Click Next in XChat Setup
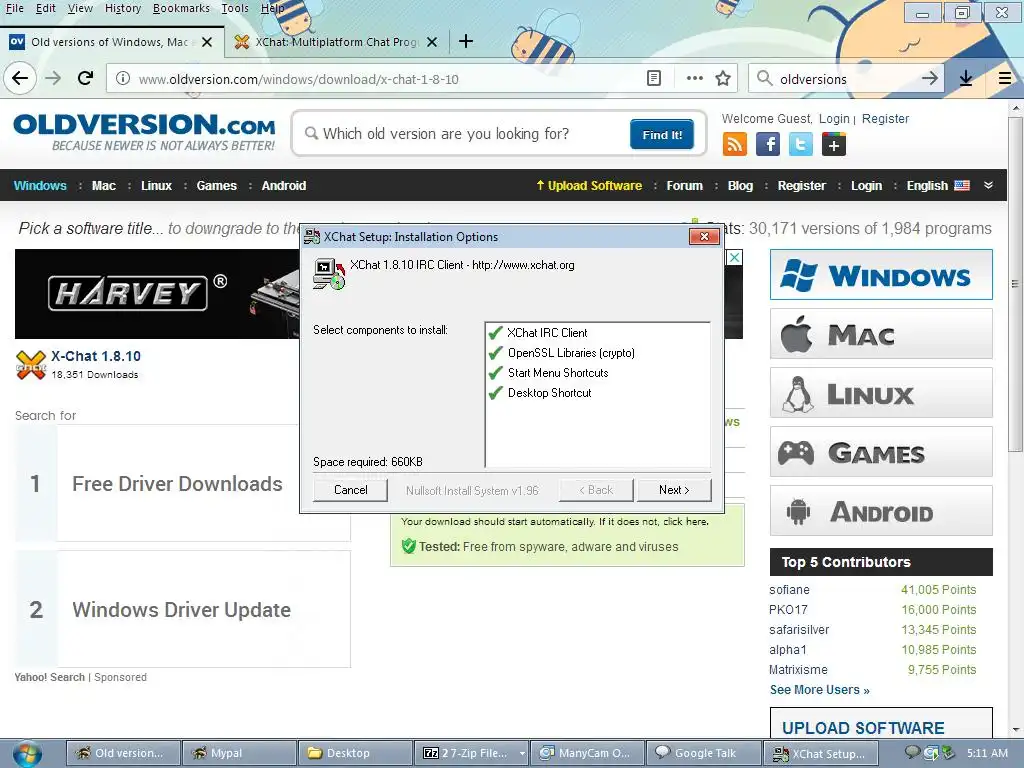Viewport: 1024px width, 768px height. [674, 490]
